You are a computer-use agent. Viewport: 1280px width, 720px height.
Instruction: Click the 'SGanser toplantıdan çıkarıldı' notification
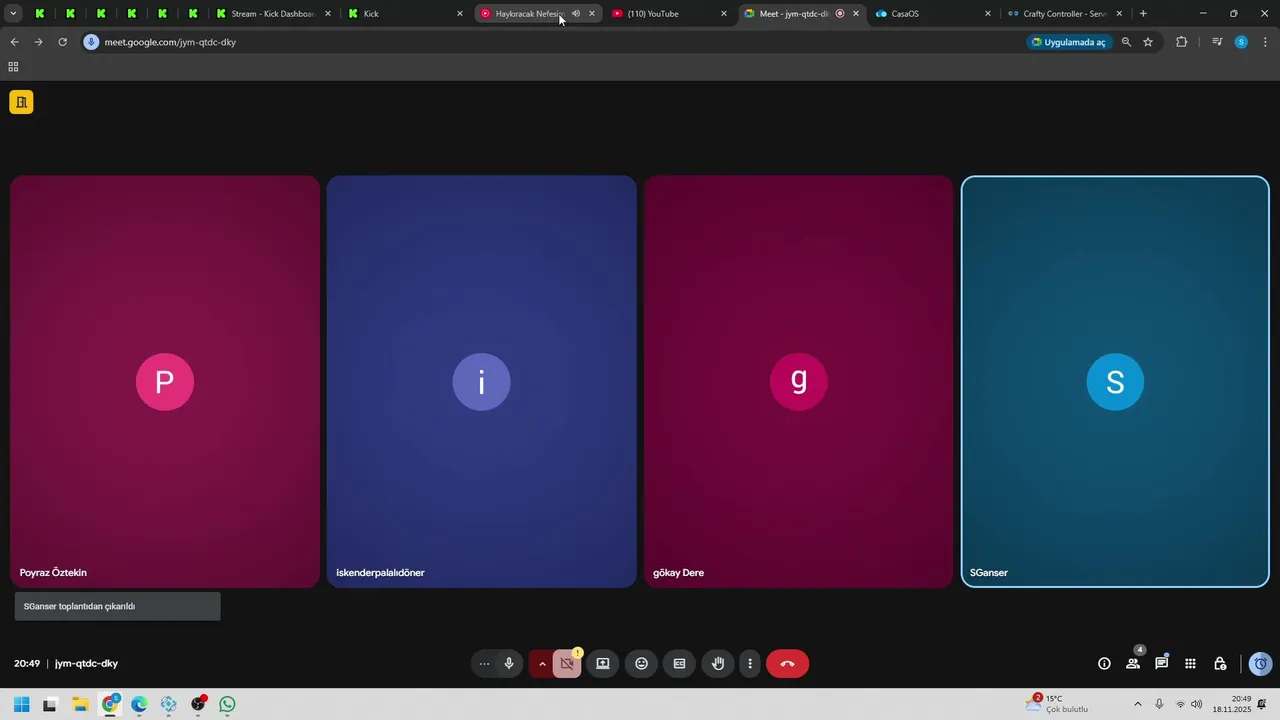click(117, 606)
